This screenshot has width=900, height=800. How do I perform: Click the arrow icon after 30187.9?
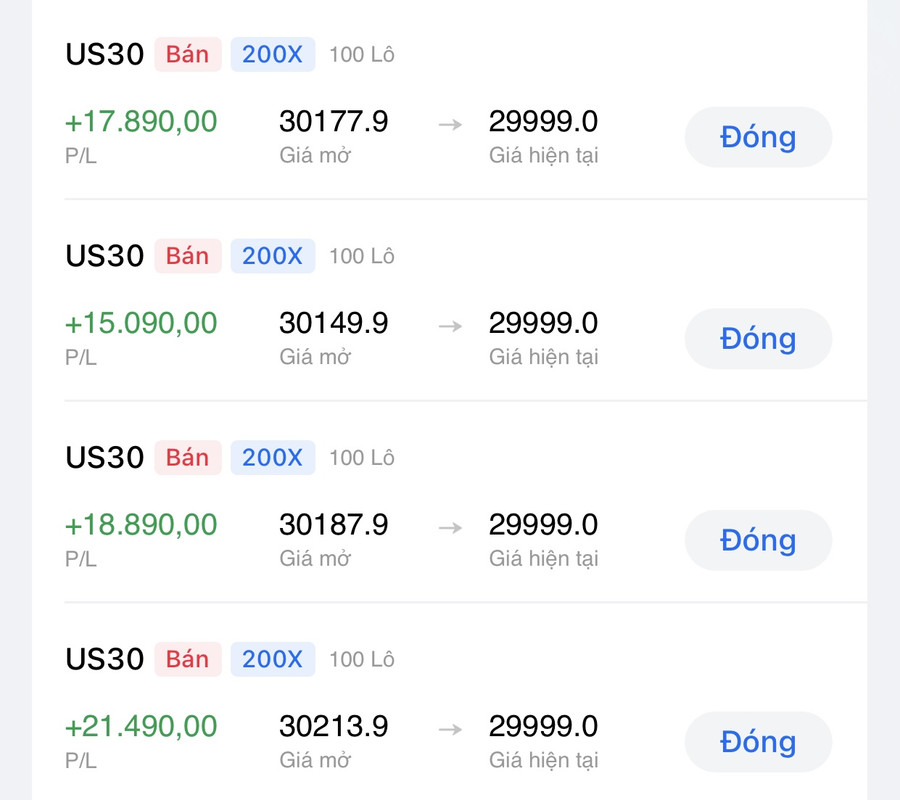(450, 526)
